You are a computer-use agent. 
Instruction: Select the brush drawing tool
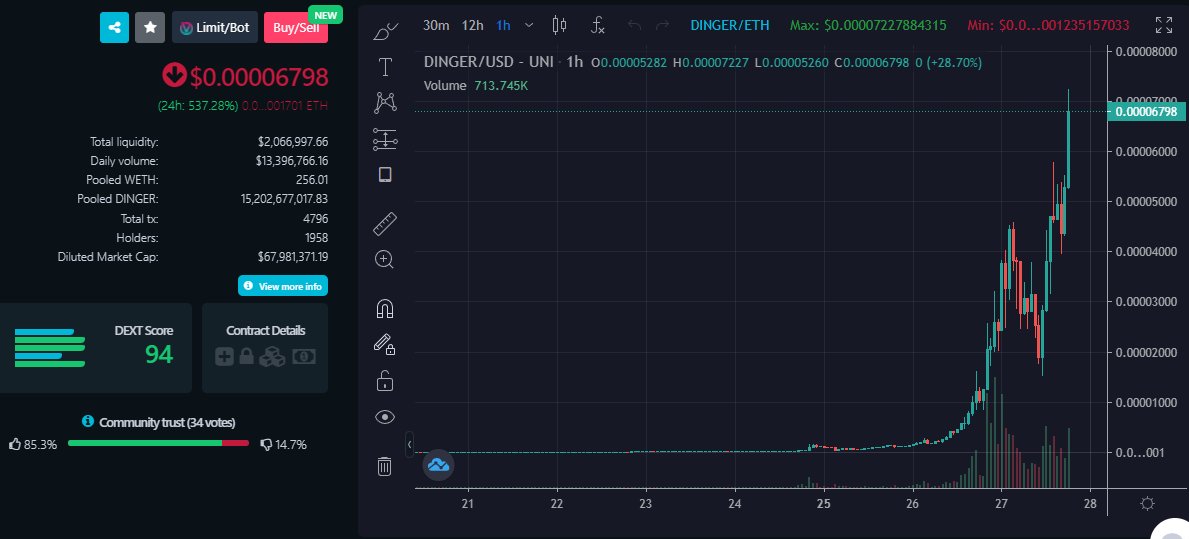(x=385, y=31)
